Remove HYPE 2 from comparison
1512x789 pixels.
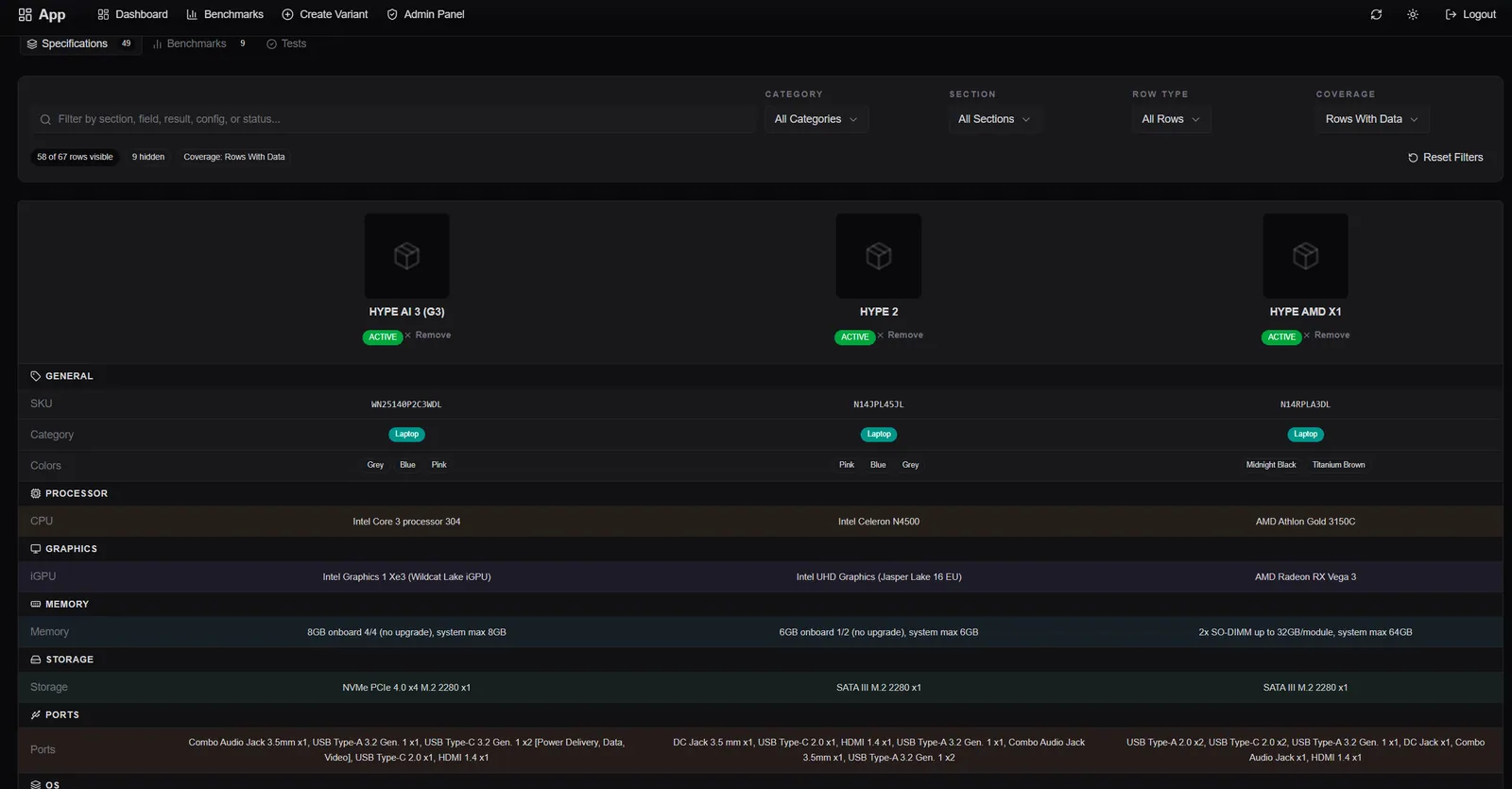tap(901, 335)
